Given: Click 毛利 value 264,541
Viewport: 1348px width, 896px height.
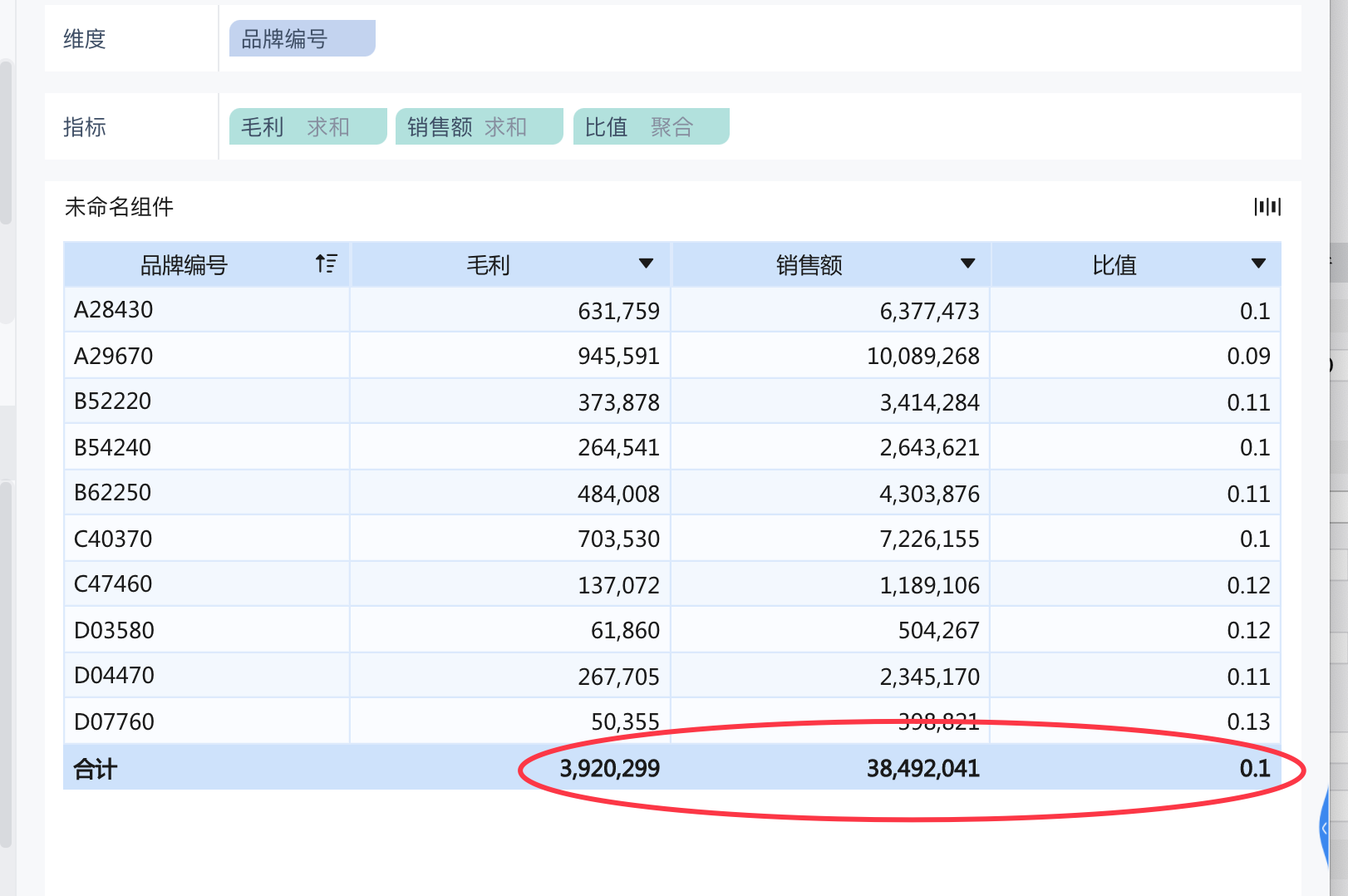Looking at the screenshot, I should [x=618, y=448].
